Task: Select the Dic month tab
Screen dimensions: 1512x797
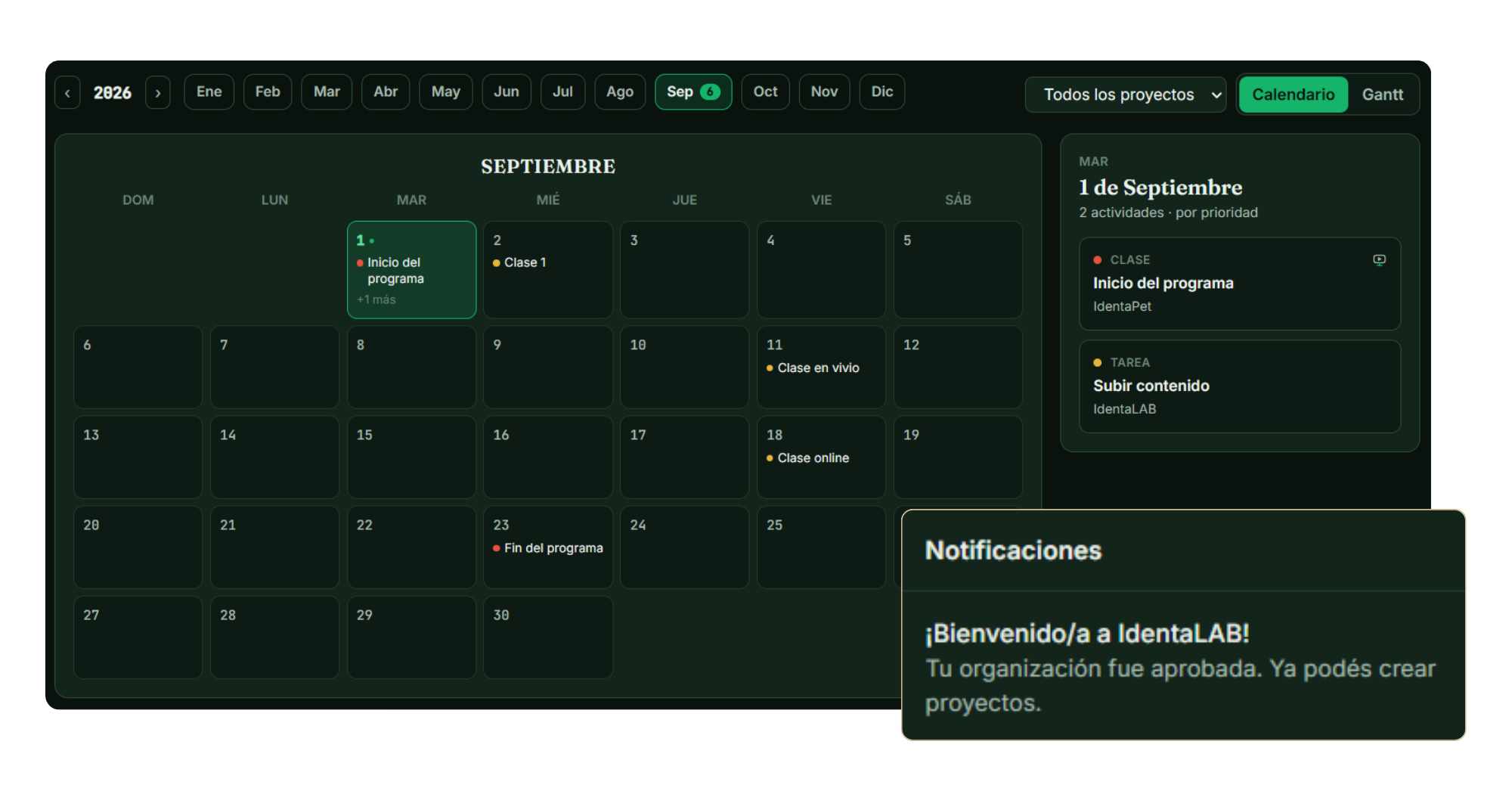Action: coord(881,92)
